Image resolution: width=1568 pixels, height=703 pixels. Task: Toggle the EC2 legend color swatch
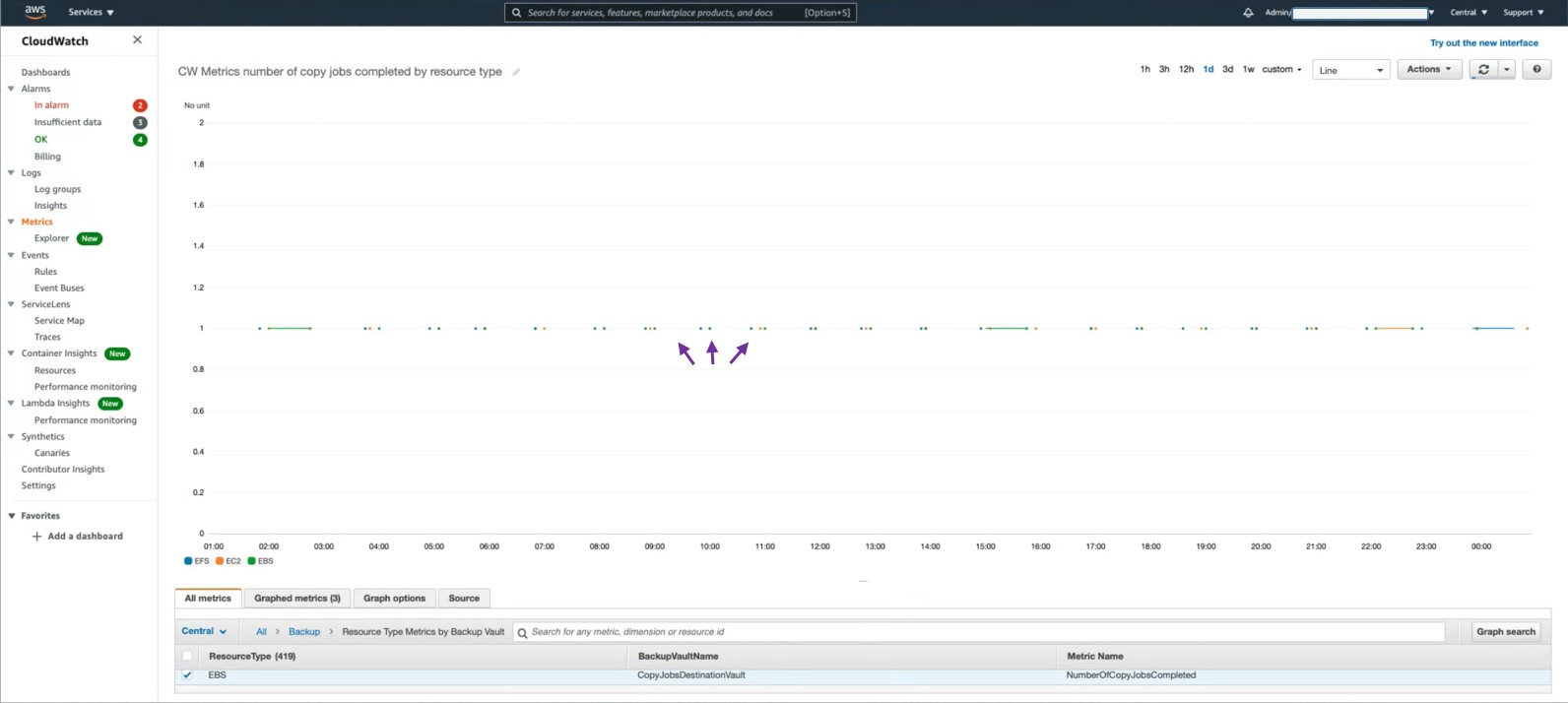tap(220, 561)
